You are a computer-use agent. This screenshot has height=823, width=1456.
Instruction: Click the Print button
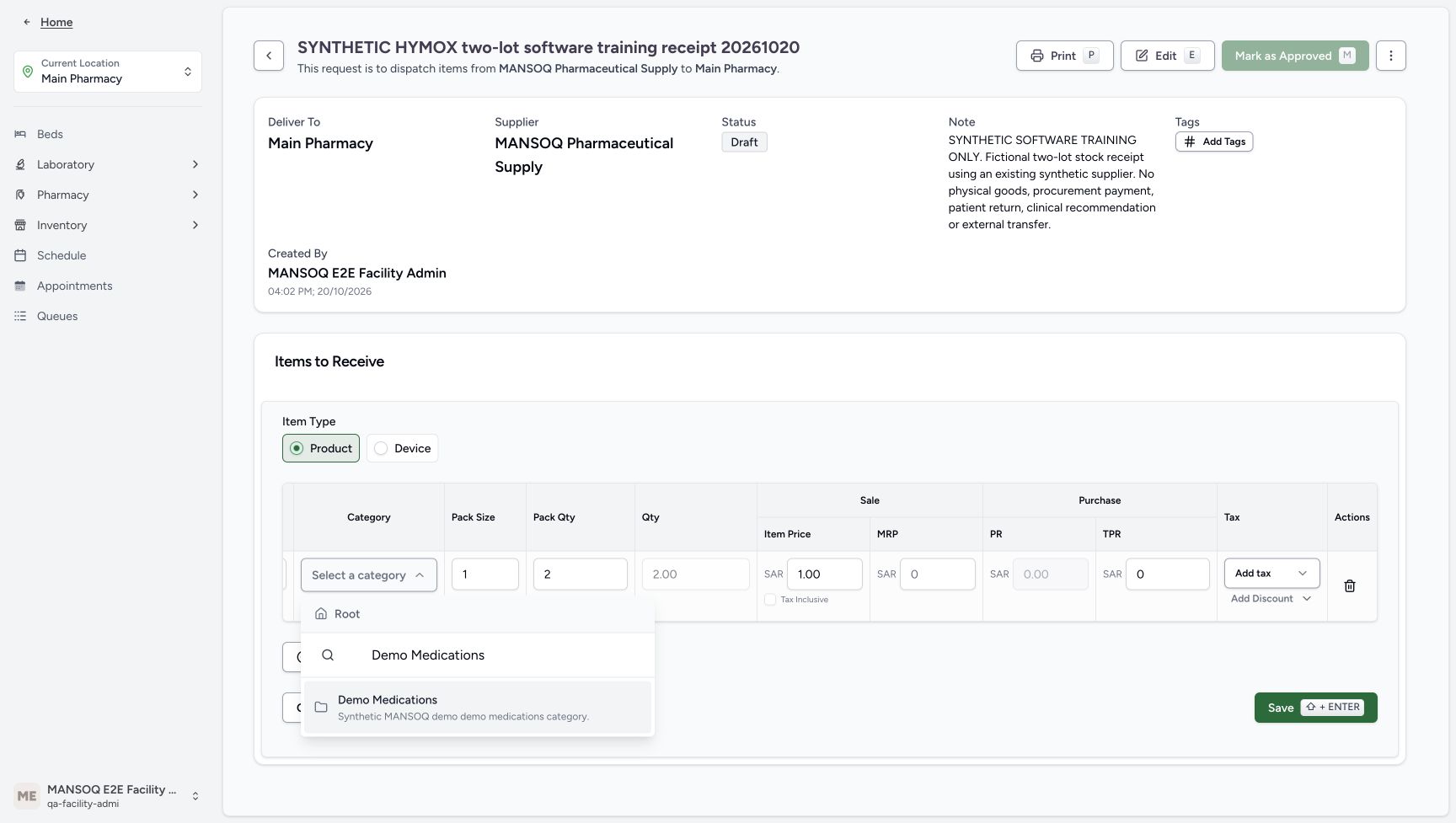(x=1065, y=56)
